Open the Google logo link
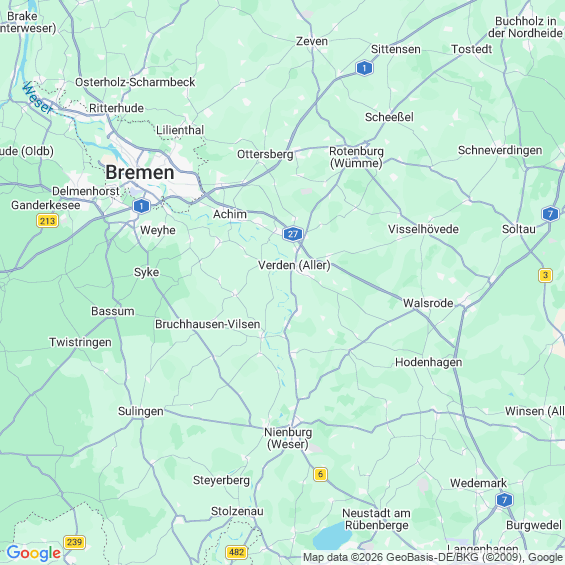 coord(34,553)
